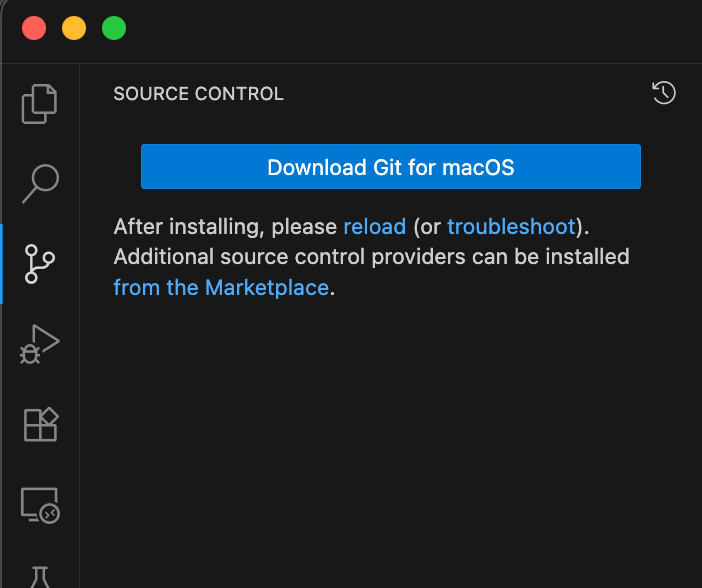
Task: Follow the 'from the Marketplace' link
Action: [221, 288]
